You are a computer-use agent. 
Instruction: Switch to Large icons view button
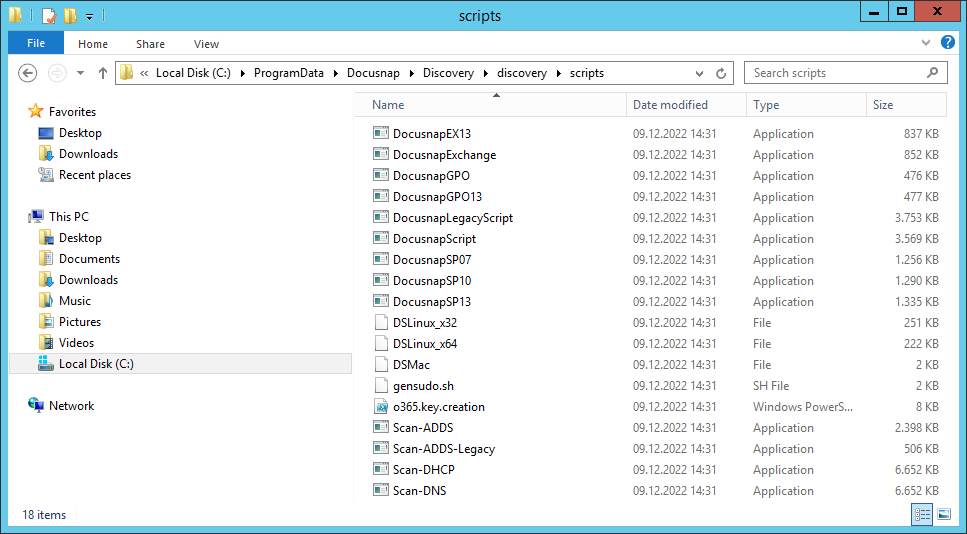(944, 514)
